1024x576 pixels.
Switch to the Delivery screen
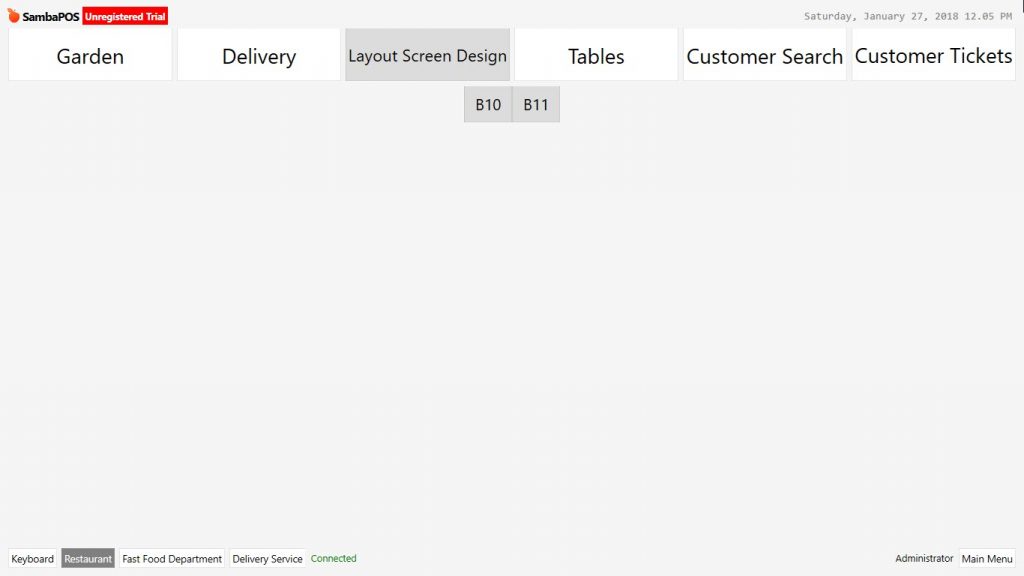(x=259, y=55)
